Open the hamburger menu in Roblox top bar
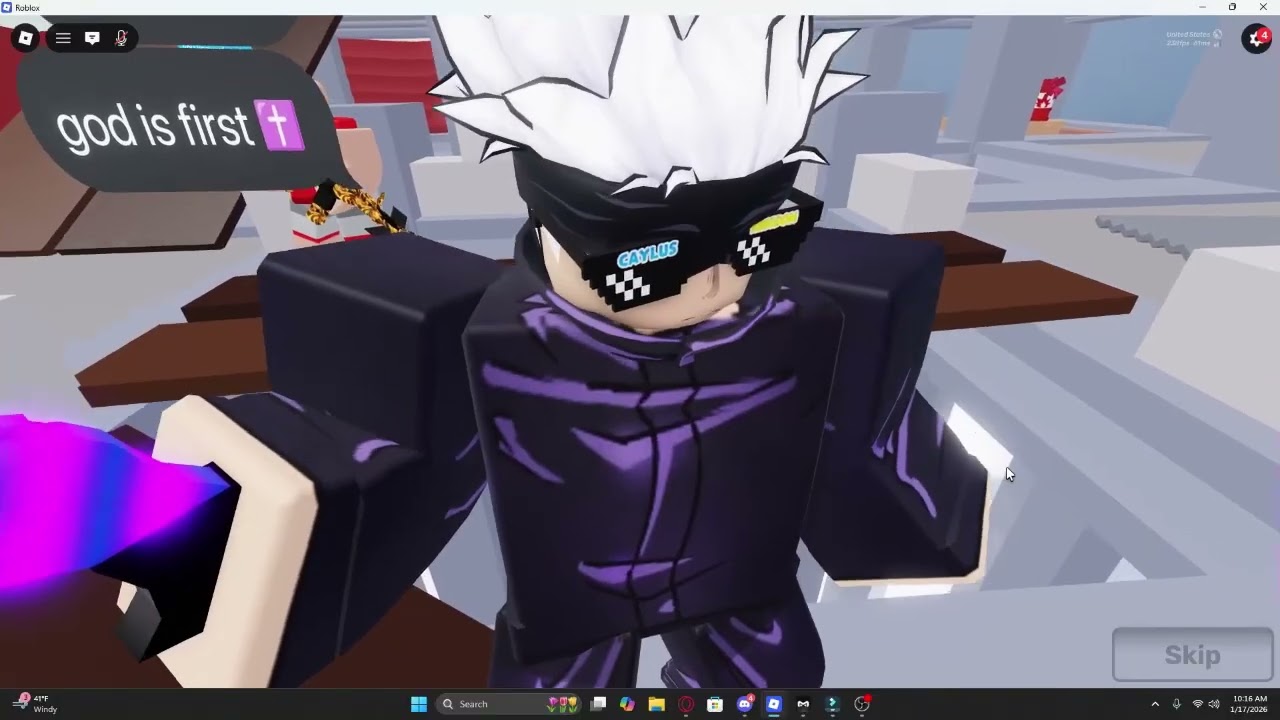This screenshot has width=1280, height=720. pos(63,38)
